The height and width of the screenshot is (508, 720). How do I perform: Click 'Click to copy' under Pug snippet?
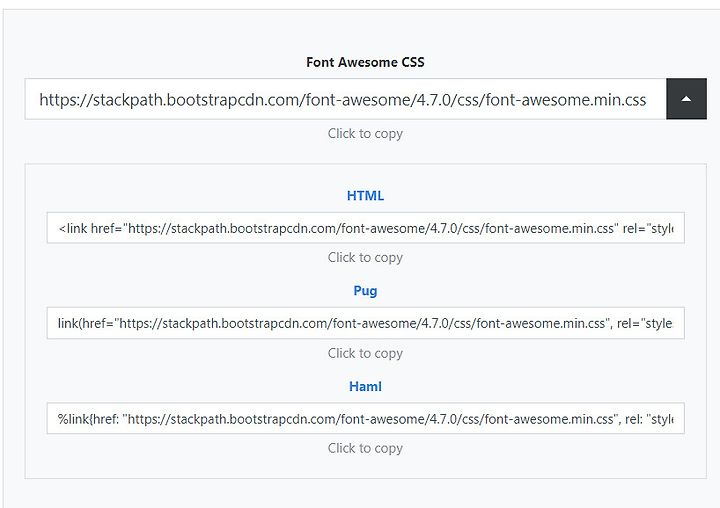tap(366, 353)
